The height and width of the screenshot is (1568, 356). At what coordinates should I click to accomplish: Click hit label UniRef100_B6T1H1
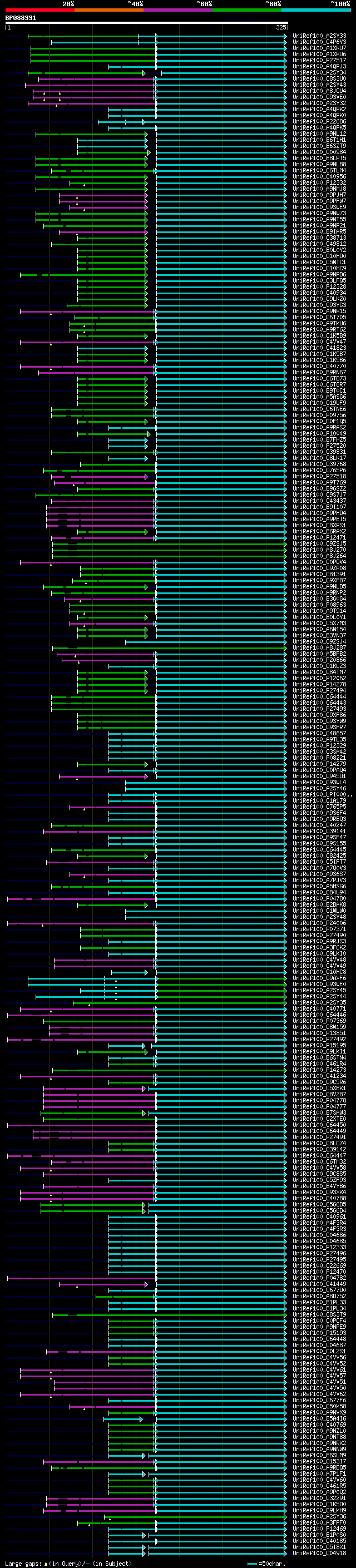(319, 140)
